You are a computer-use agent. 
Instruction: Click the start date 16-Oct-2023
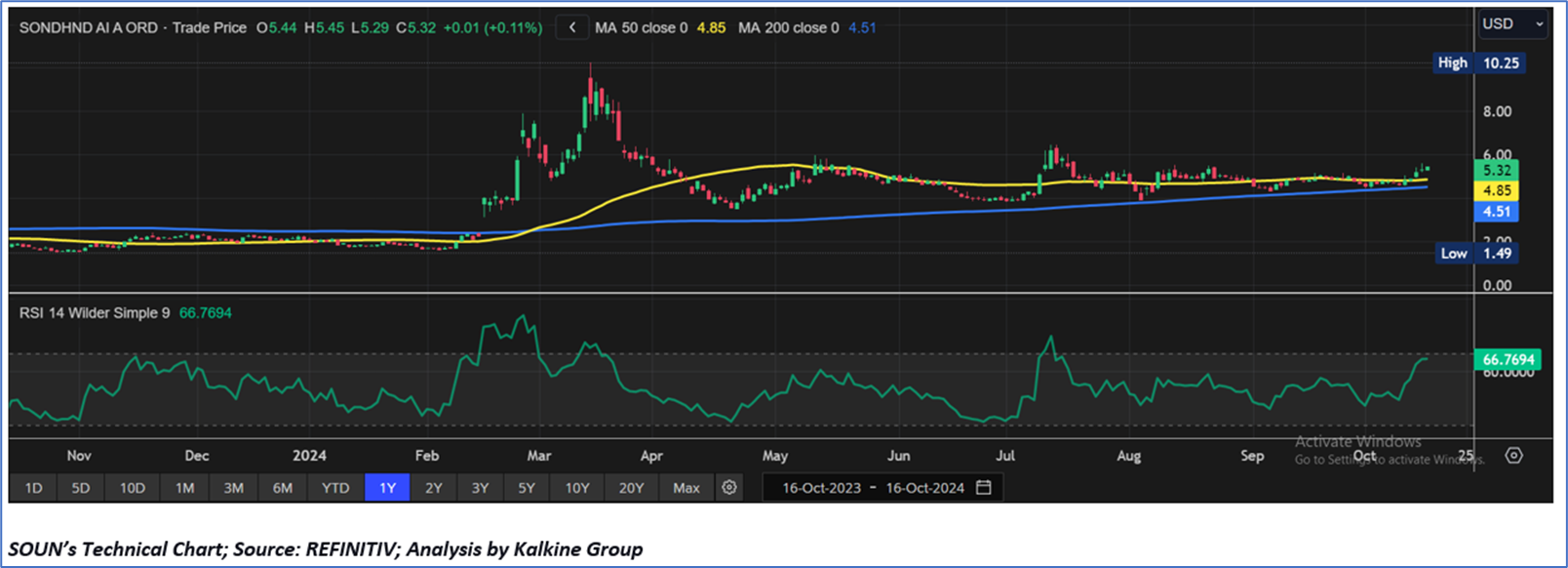click(821, 487)
